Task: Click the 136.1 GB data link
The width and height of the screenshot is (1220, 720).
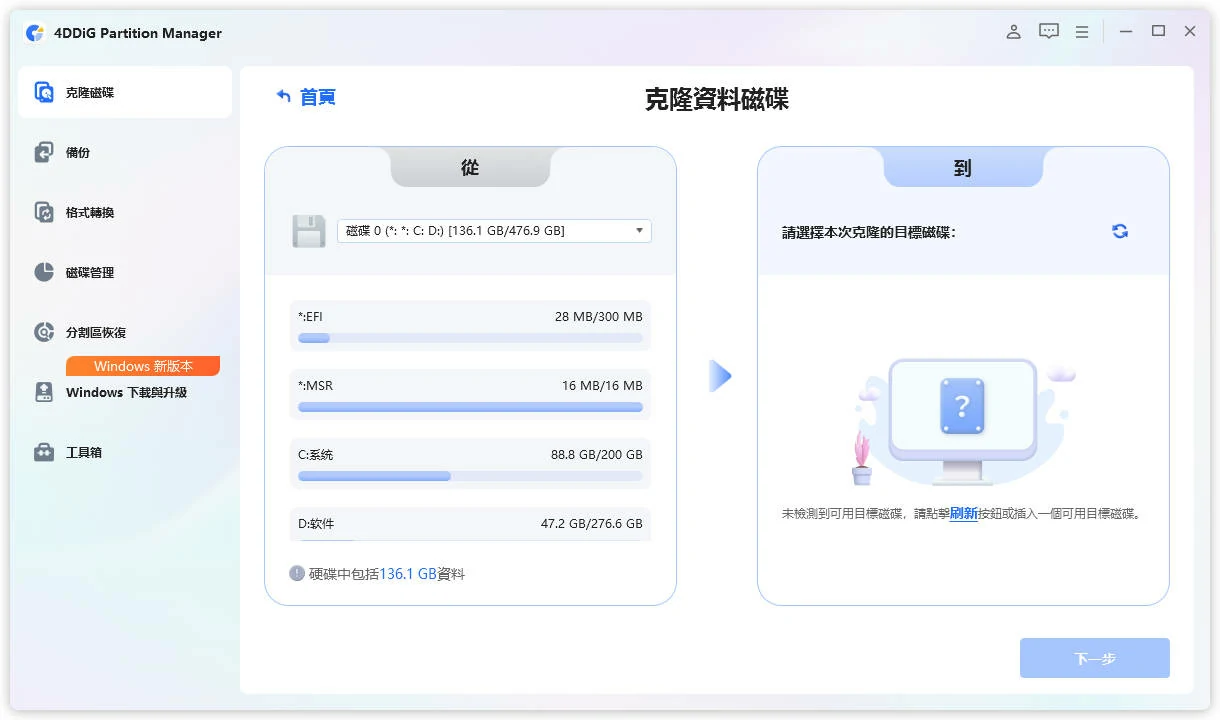Action: coord(408,574)
